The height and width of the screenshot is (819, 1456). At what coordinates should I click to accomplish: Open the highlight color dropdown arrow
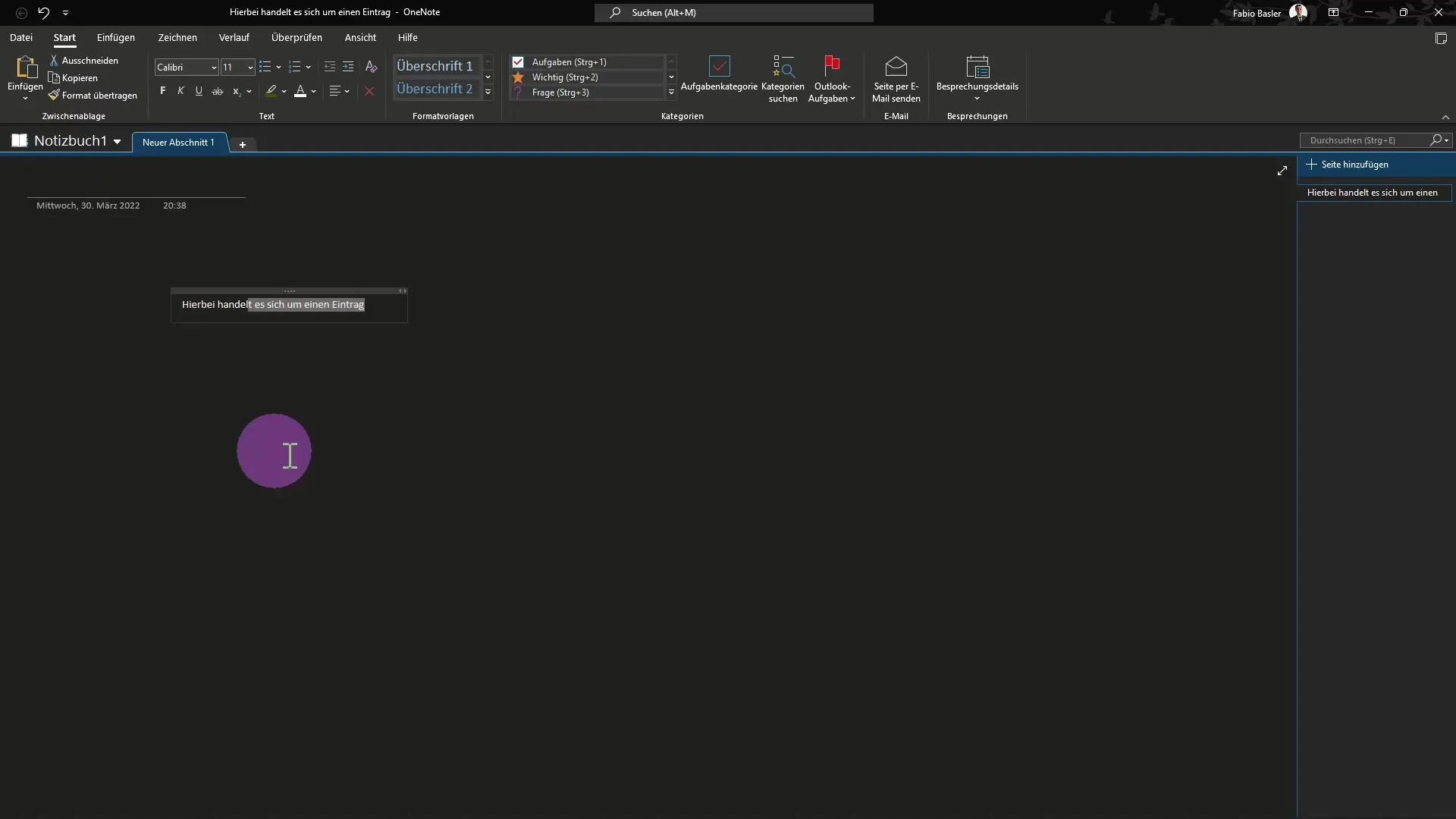tap(284, 92)
